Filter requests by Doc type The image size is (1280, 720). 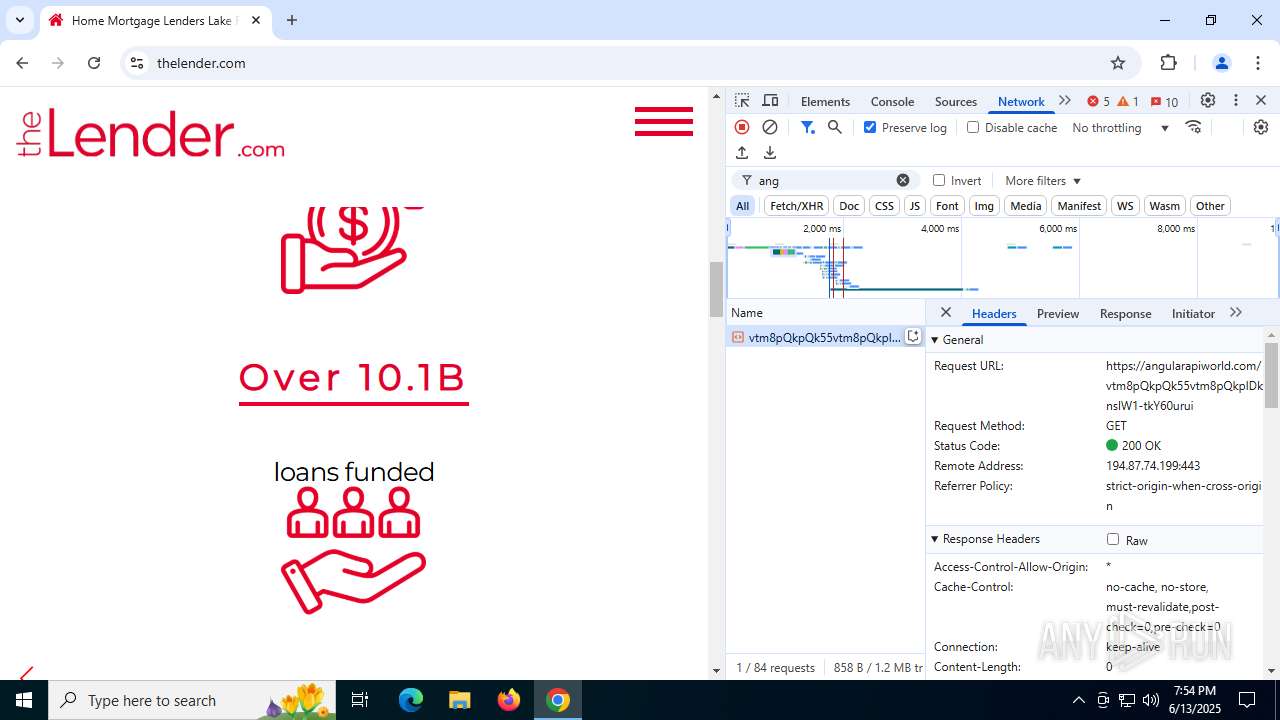coord(849,206)
